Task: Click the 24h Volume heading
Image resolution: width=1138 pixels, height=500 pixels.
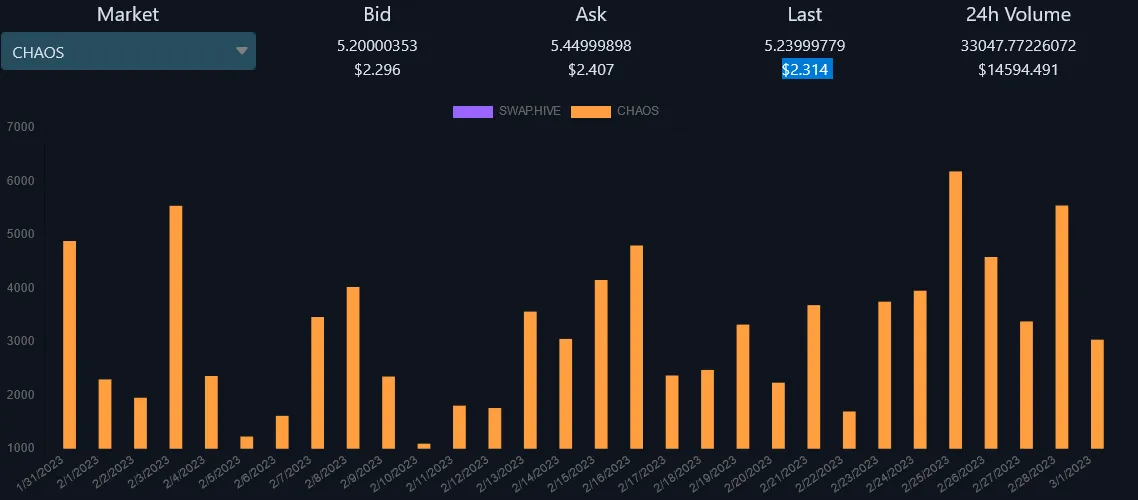Action: pyautogui.click(x=1018, y=14)
